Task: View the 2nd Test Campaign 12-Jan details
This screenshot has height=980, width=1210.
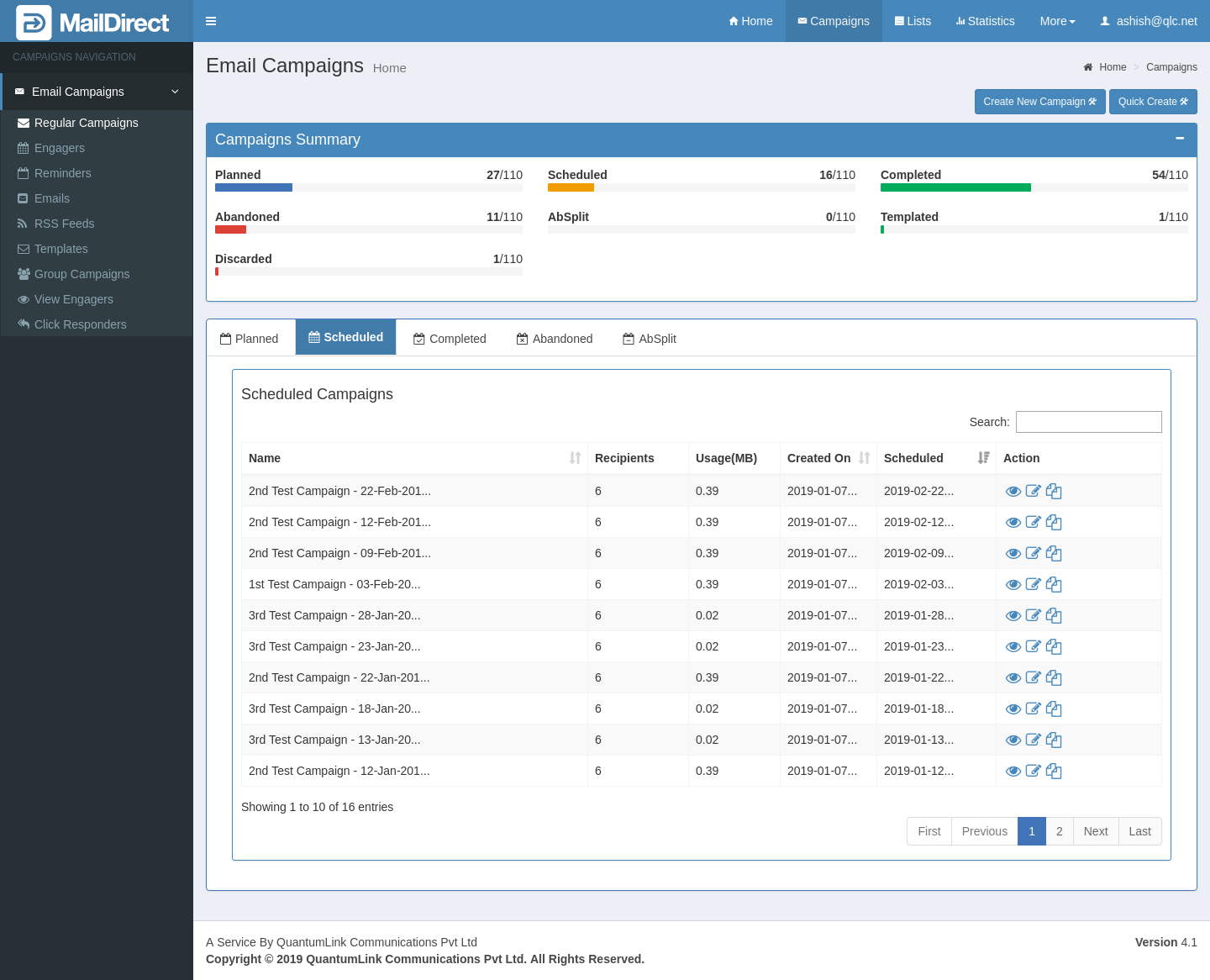Action: pos(1013,772)
